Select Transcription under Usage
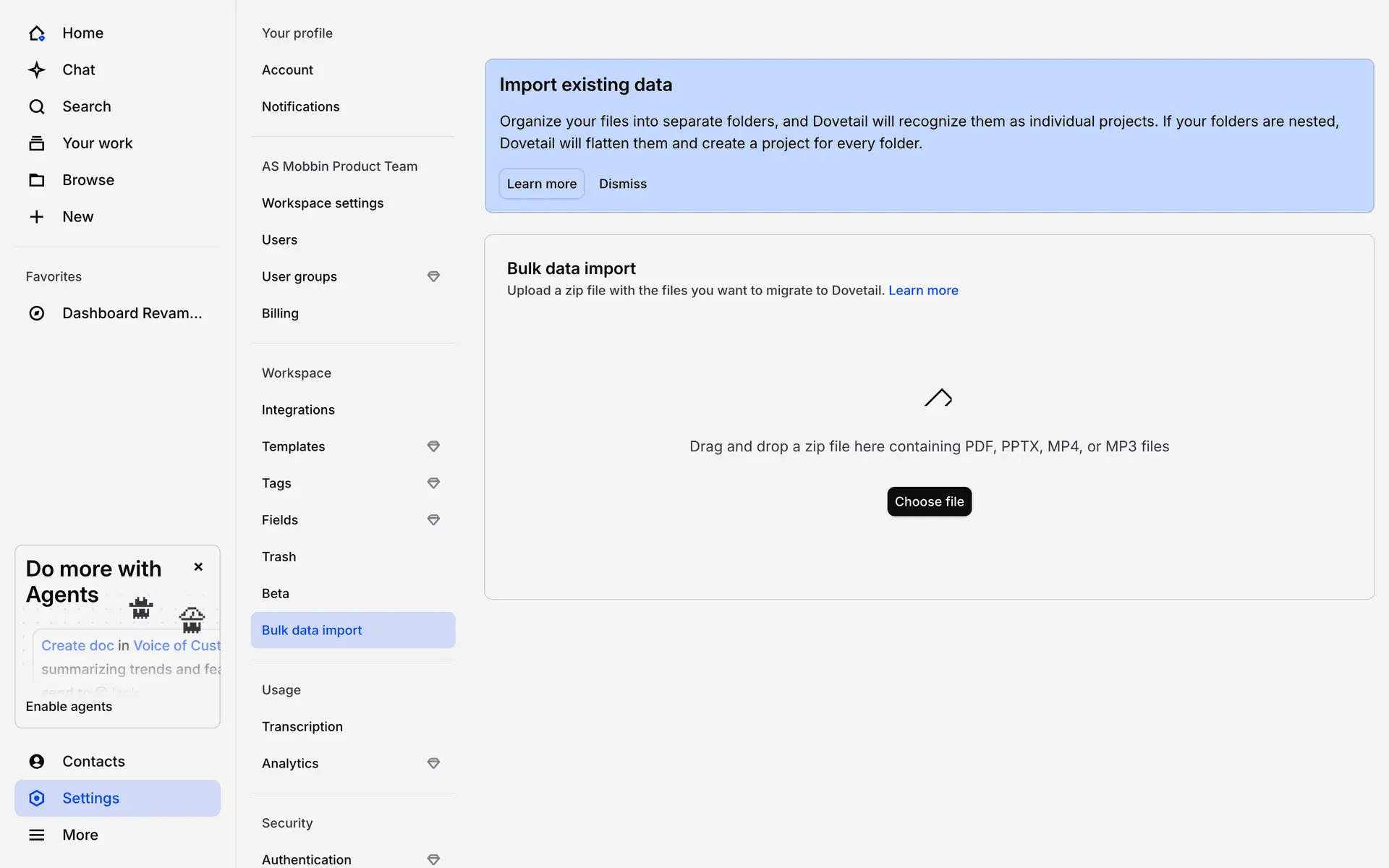Screen dimensions: 1389x868 pyautogui.click(x=302, y=726)
